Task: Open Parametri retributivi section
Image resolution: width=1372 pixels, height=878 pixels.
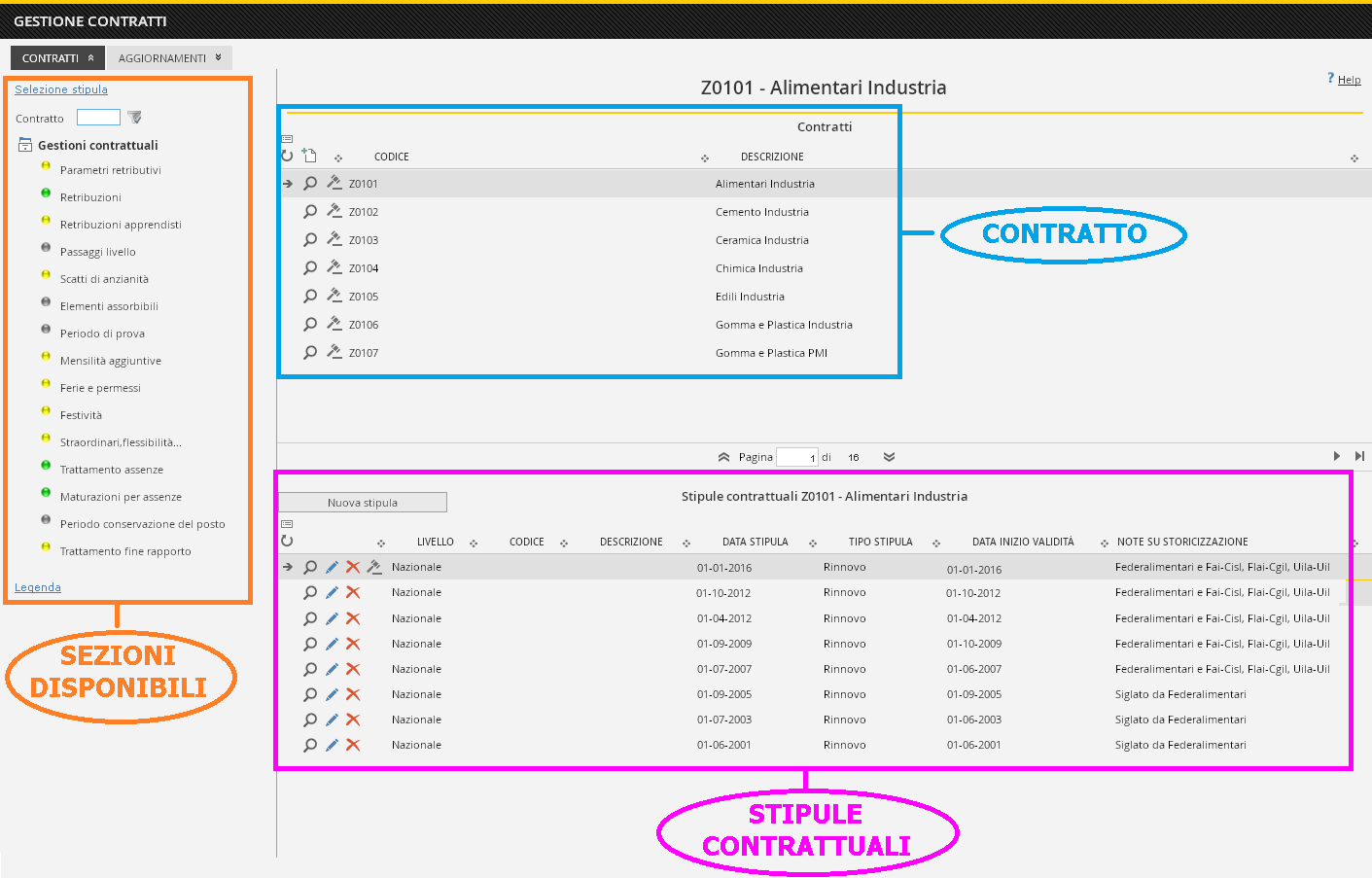Action: pyautogui.click(x=111, y=170)
